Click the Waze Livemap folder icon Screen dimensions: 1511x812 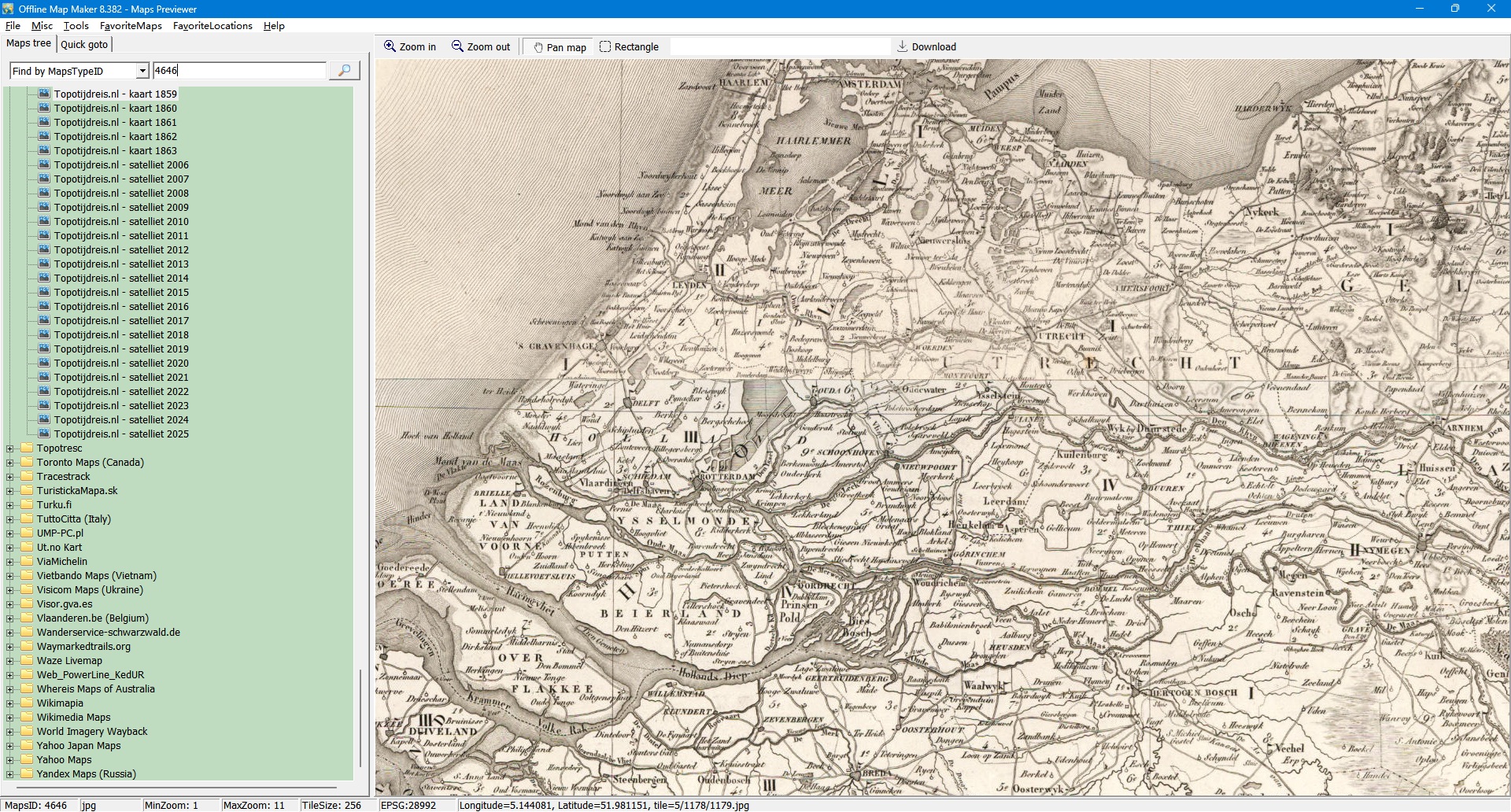point(28,661)
